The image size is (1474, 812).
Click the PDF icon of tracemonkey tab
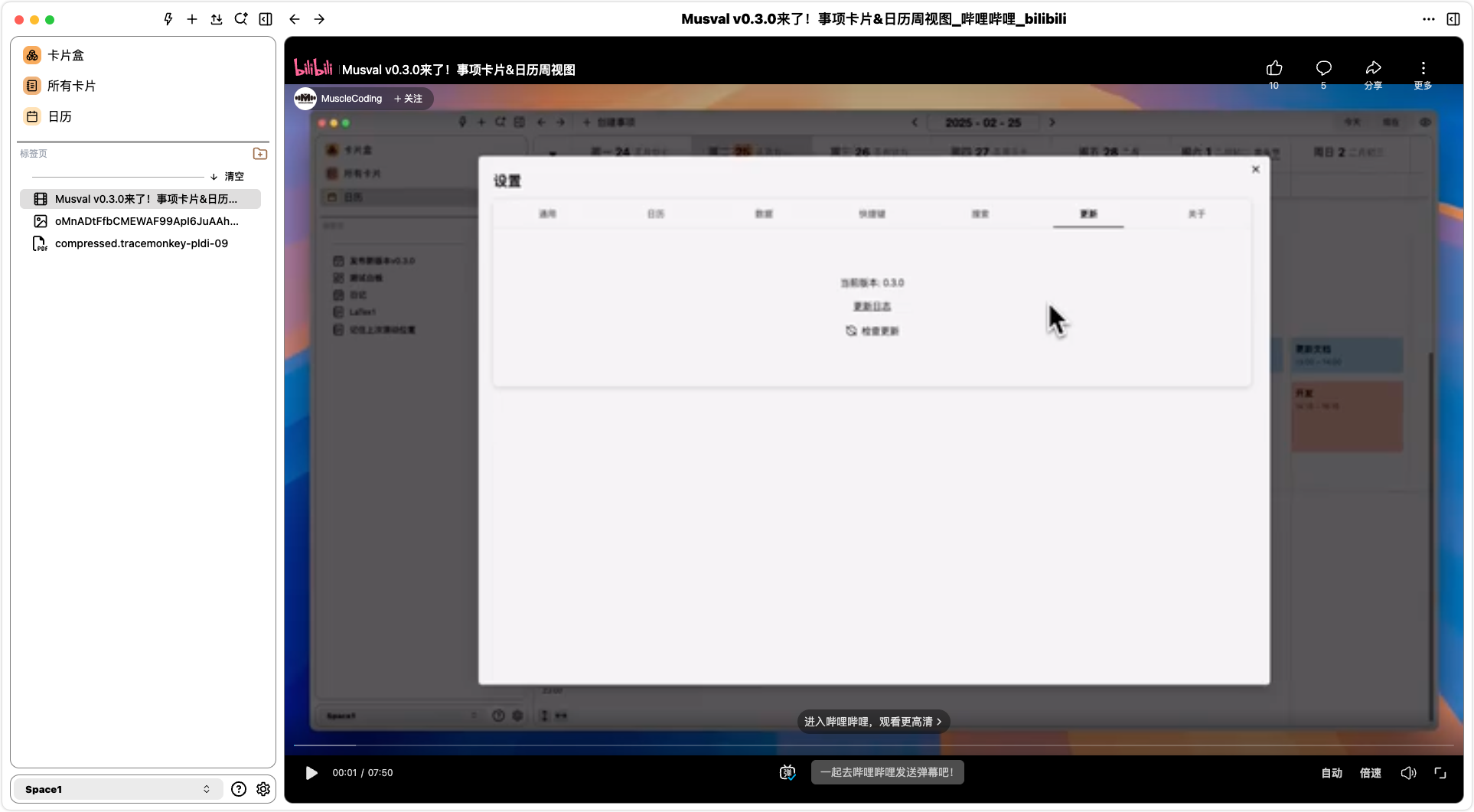pyautogui.click(x=40, y=243)
